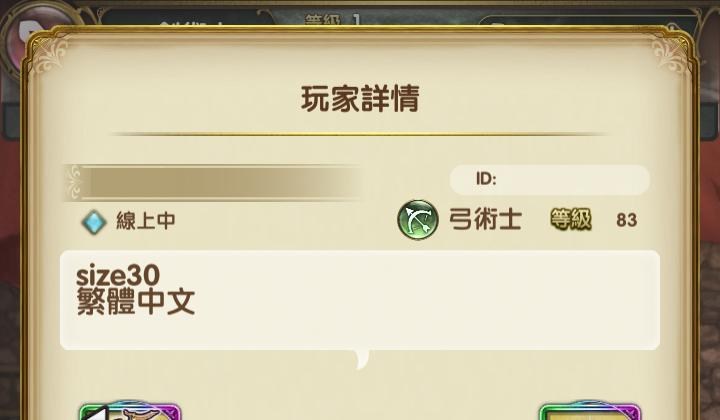The width and height of the screenshot is (720, 420).
Task: Click the 線上中 online status text
Action: click(146, 221)
